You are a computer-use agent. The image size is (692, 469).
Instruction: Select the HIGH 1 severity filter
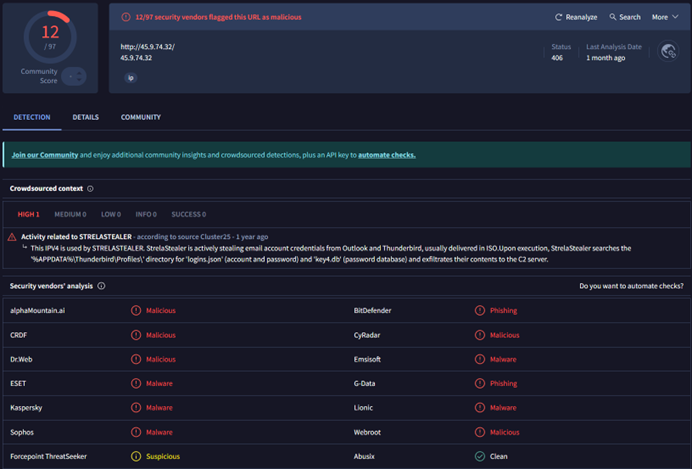[28, 214]
